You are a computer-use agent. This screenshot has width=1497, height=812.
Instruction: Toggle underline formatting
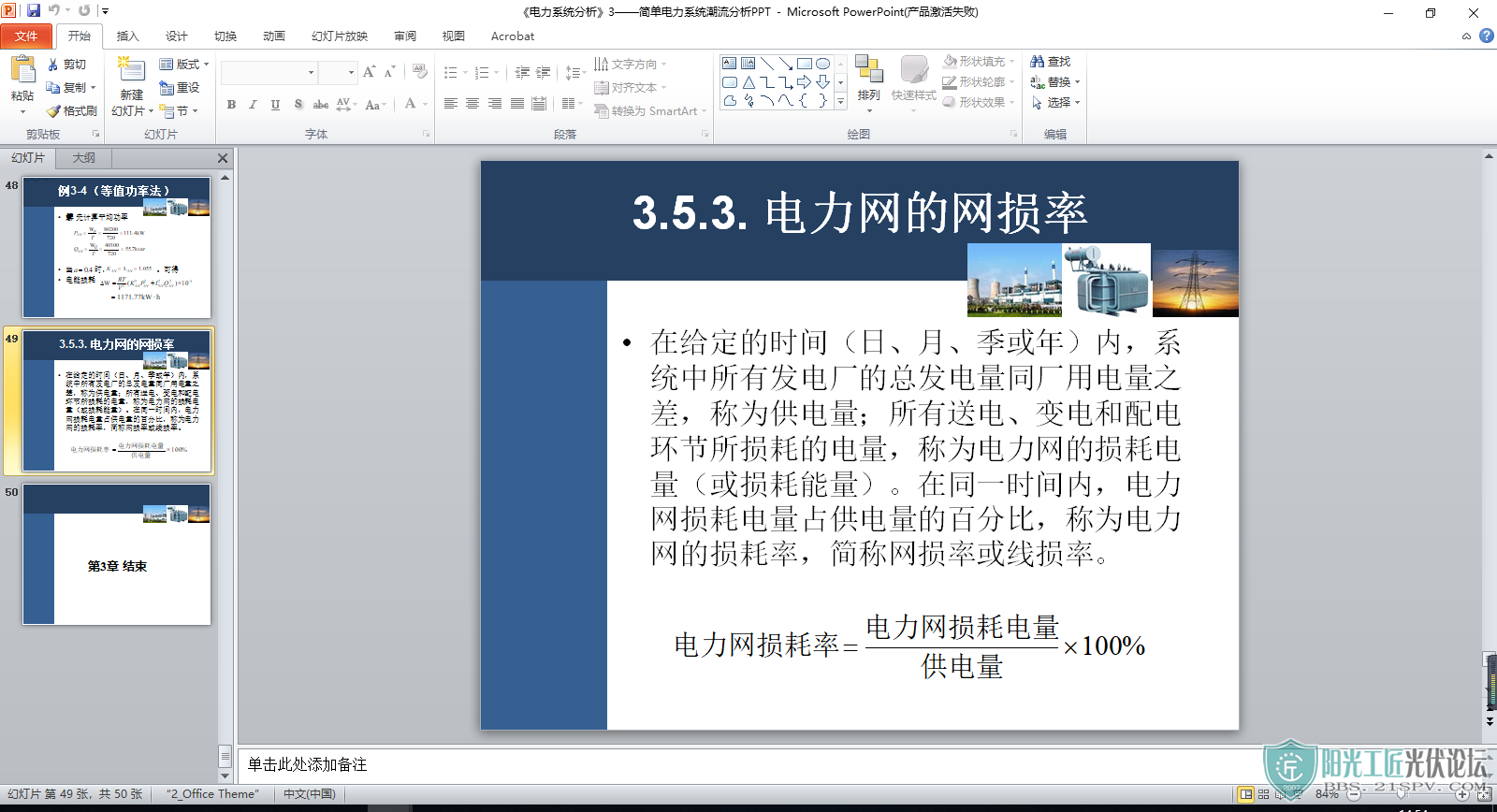[x=275, y=104]
